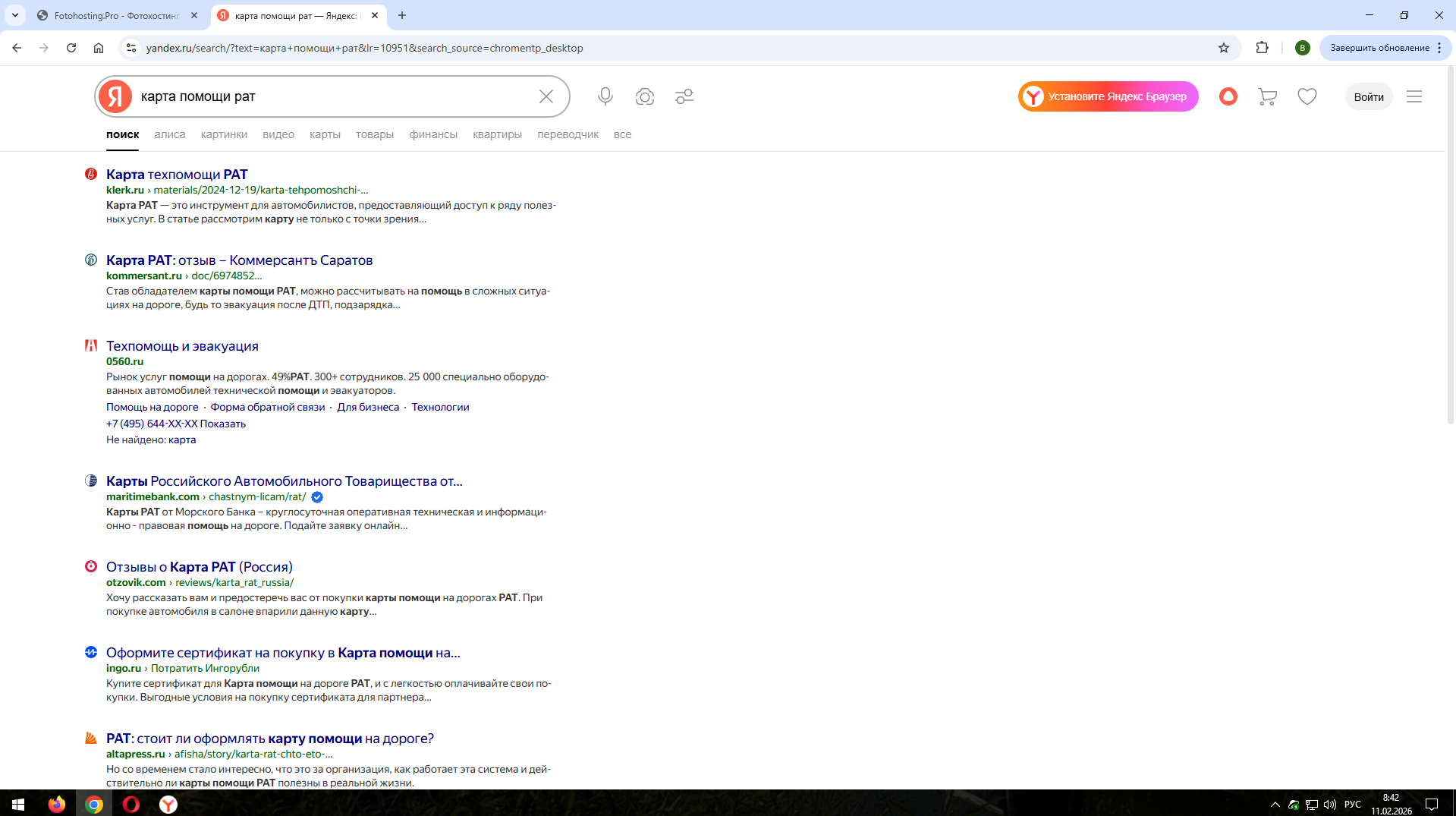
Task: Open Alice assistant red circle icon
Action: pyautogui.click(x=1228, y=96)
